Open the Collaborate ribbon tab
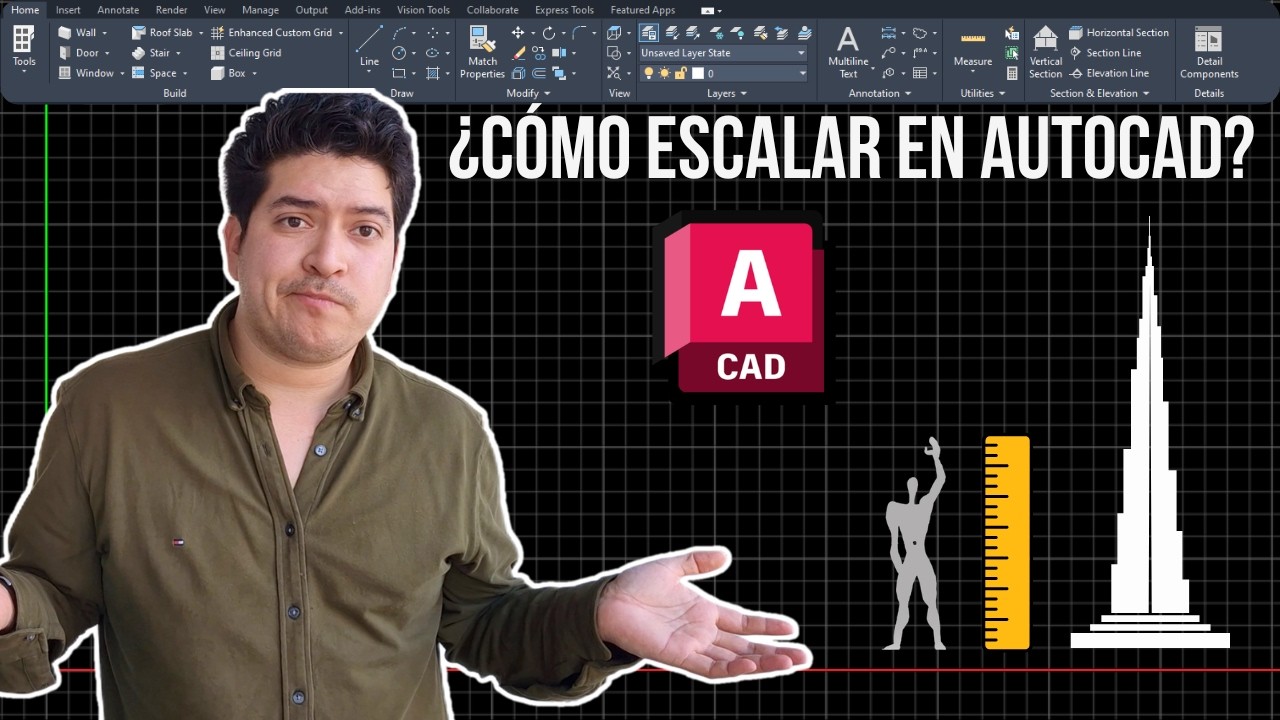The image size is (1280, 720). coord(492,10)
